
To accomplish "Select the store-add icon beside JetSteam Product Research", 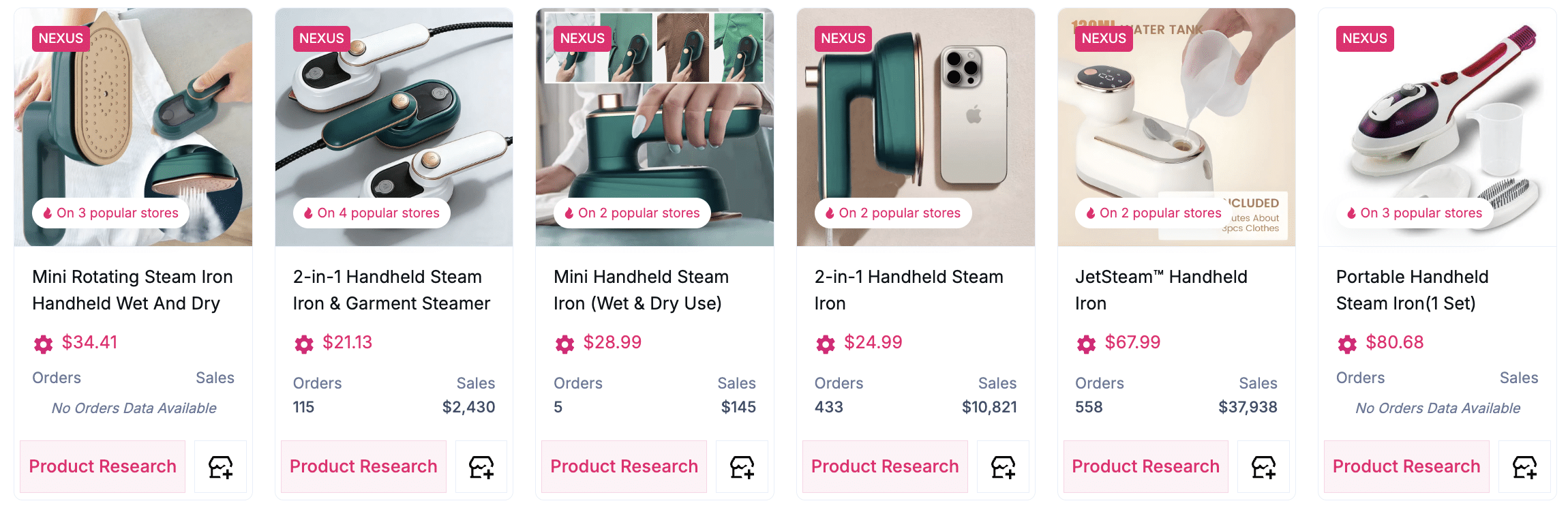I will pyautogui.click(x=1264, y=467).
